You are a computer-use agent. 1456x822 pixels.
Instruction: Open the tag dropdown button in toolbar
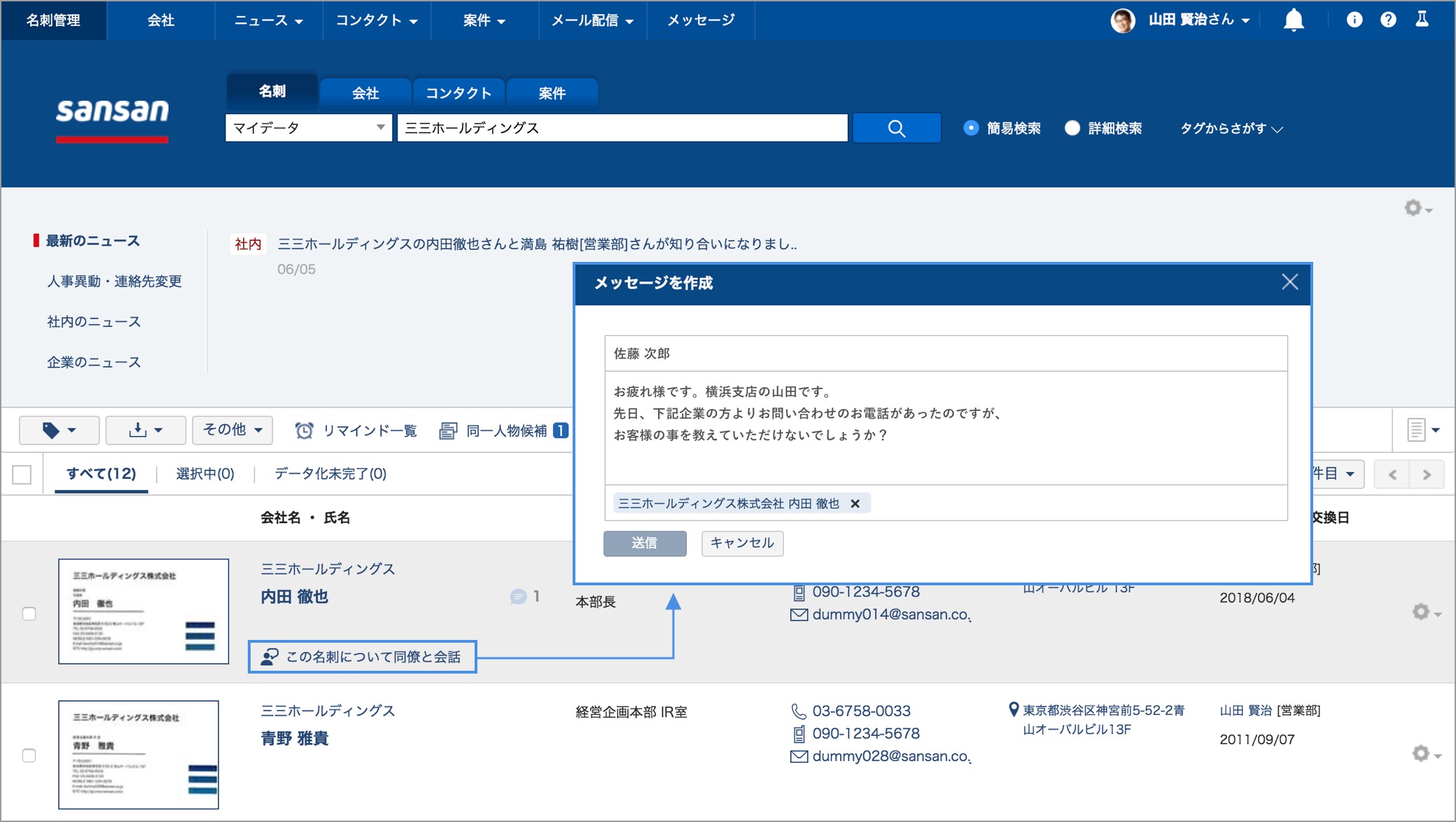(x=59, y=430)
